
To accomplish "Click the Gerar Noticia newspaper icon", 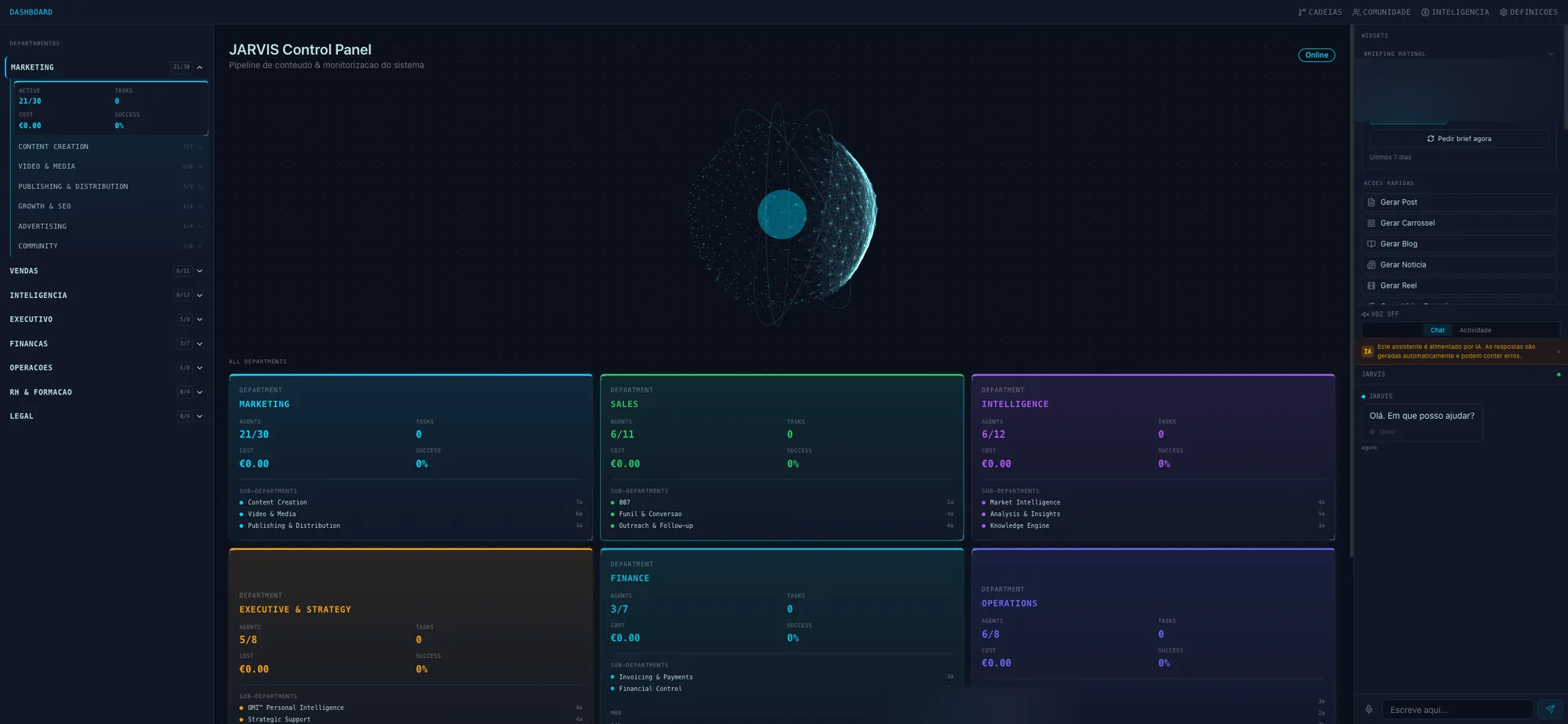I will click(x=1371, y=265).
